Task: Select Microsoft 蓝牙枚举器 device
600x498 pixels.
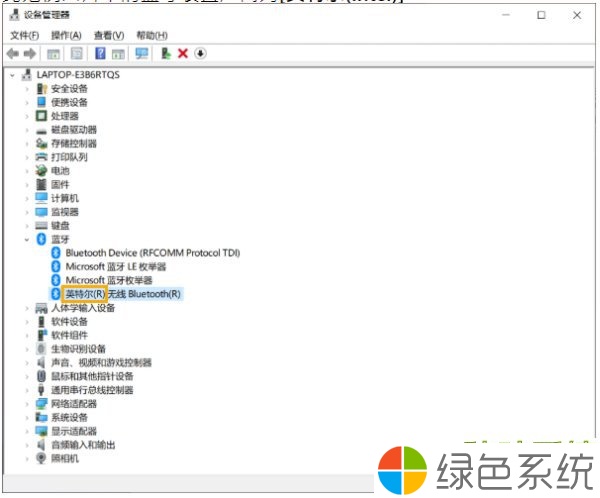Action: [x=109, y=281]
